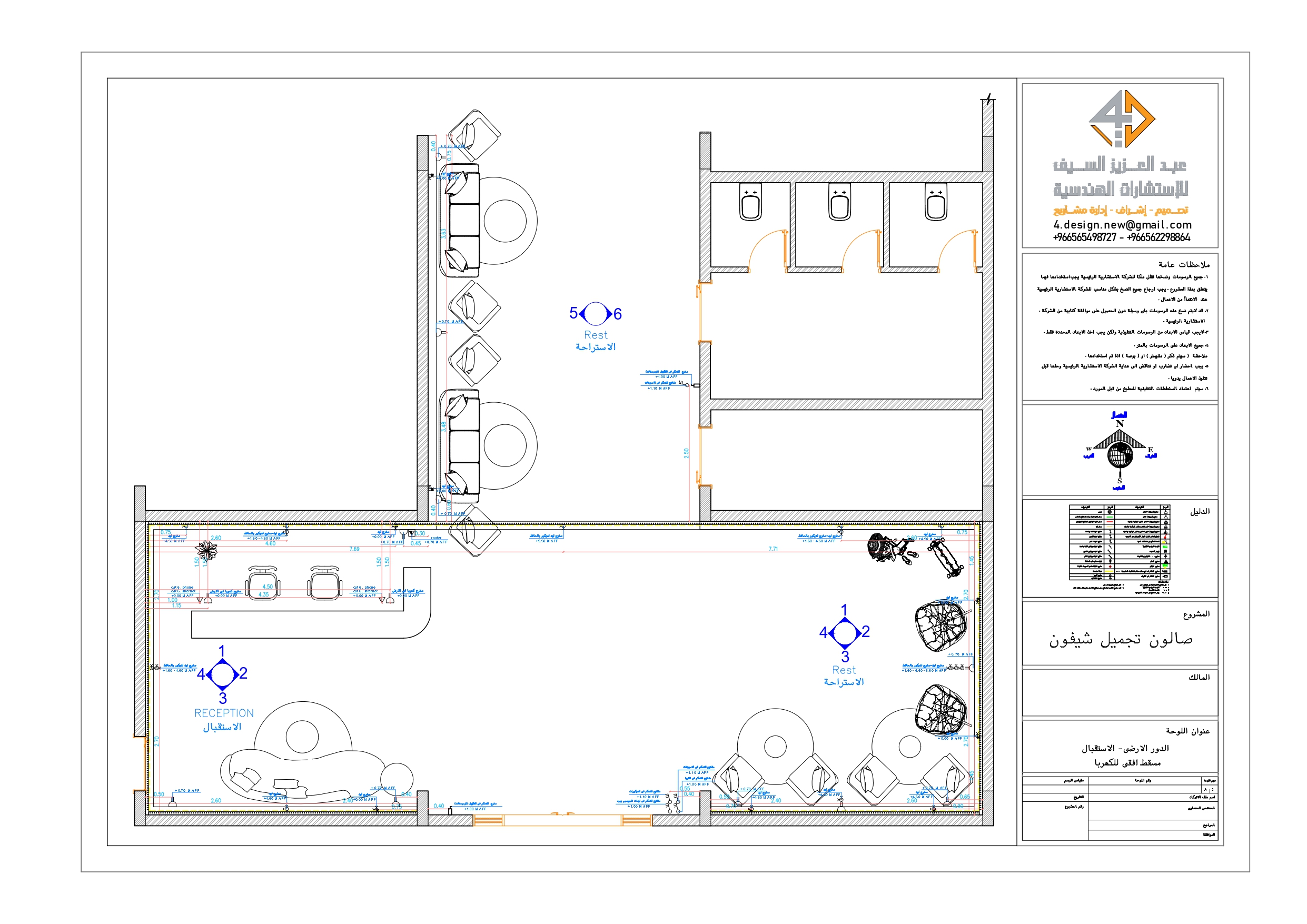Click the N letter above the compass
The width and height of the screenshot is (1307, 924).
point(1120,424)
